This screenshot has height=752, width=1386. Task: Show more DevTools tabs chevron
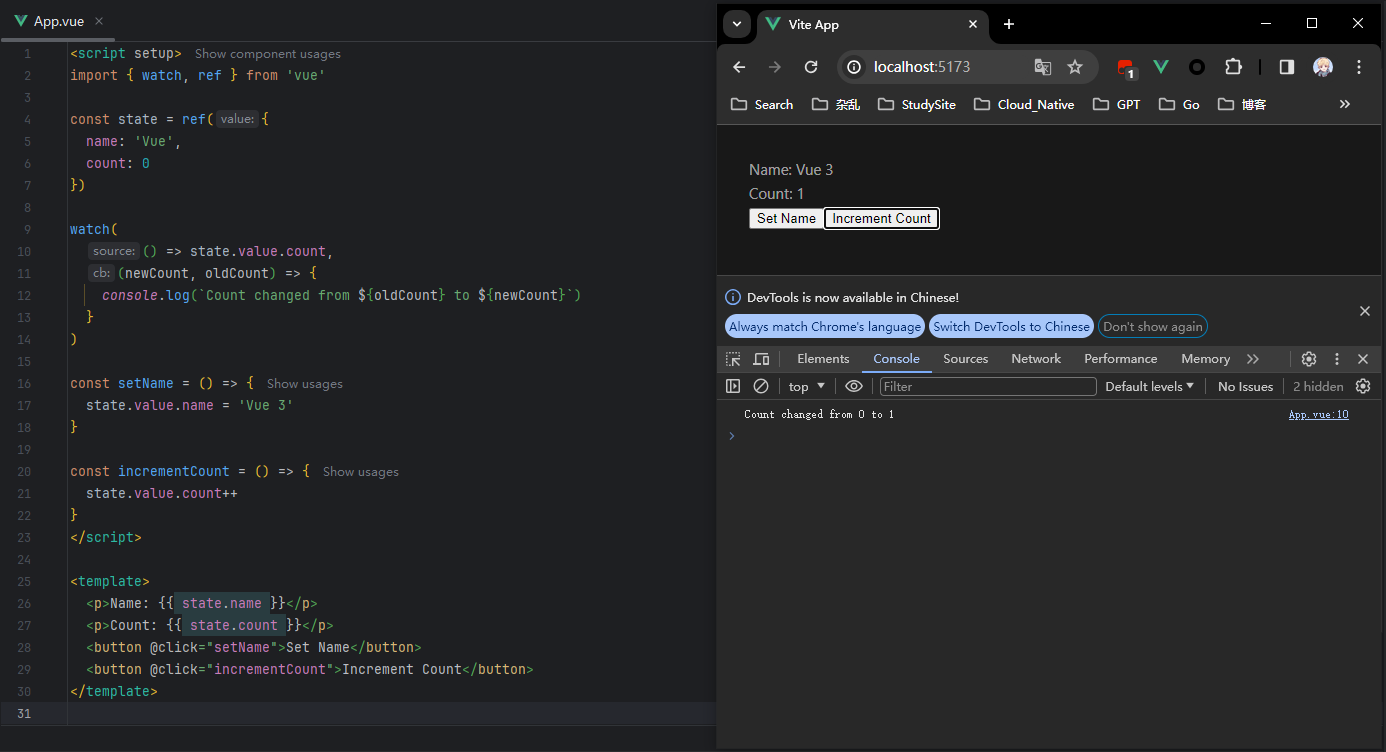(x=1253, y=359)
